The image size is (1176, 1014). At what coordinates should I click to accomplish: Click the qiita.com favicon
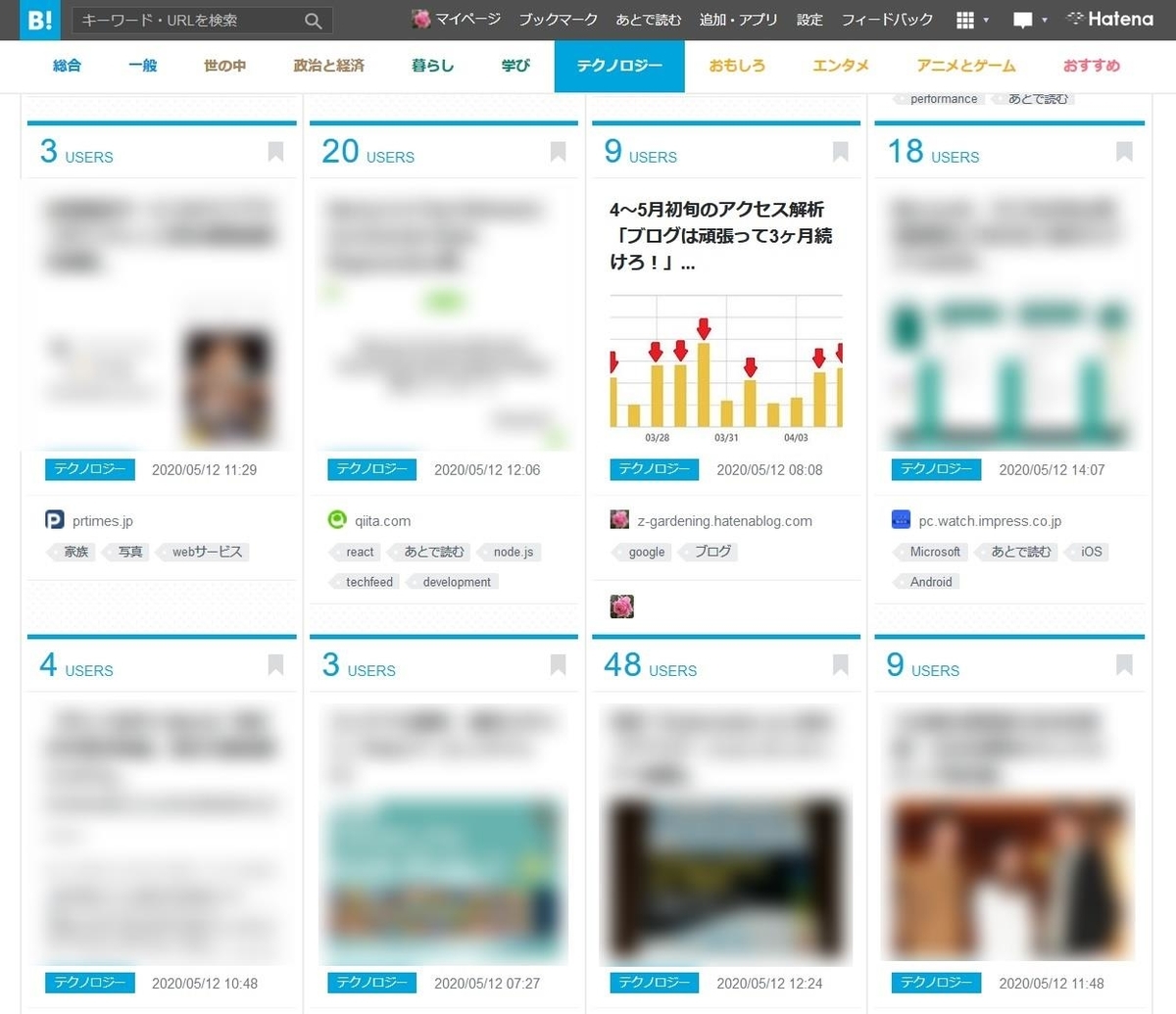[x=337, y=520]
